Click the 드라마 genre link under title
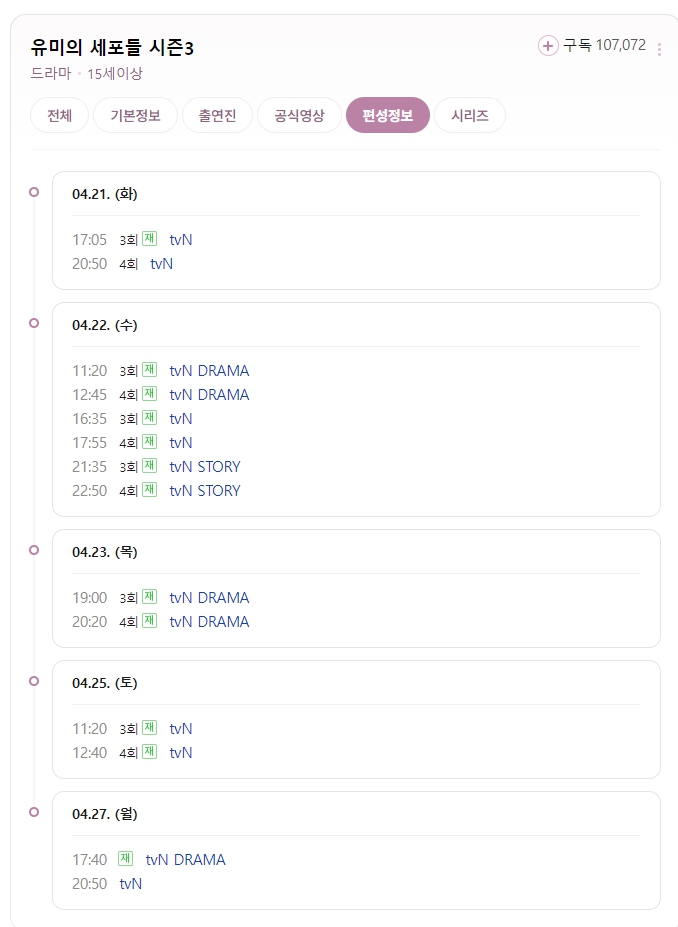 pos(51,74)
